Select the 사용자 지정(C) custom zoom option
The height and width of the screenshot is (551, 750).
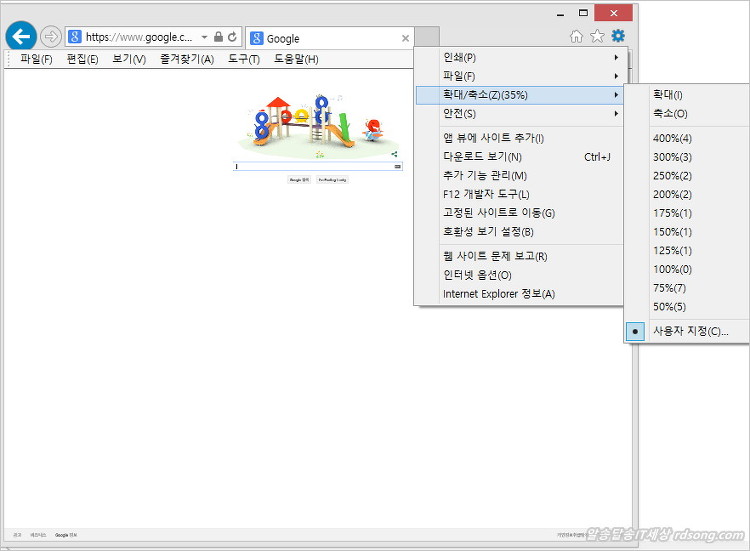[690, 331]
